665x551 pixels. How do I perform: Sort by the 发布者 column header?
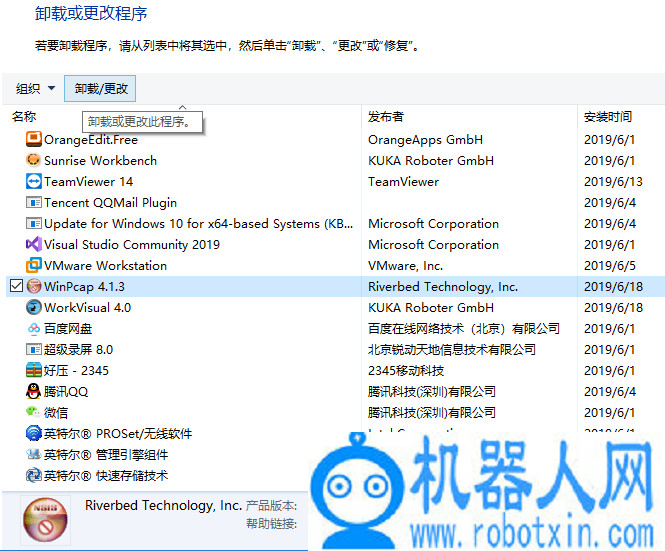[x=386, y=117]
